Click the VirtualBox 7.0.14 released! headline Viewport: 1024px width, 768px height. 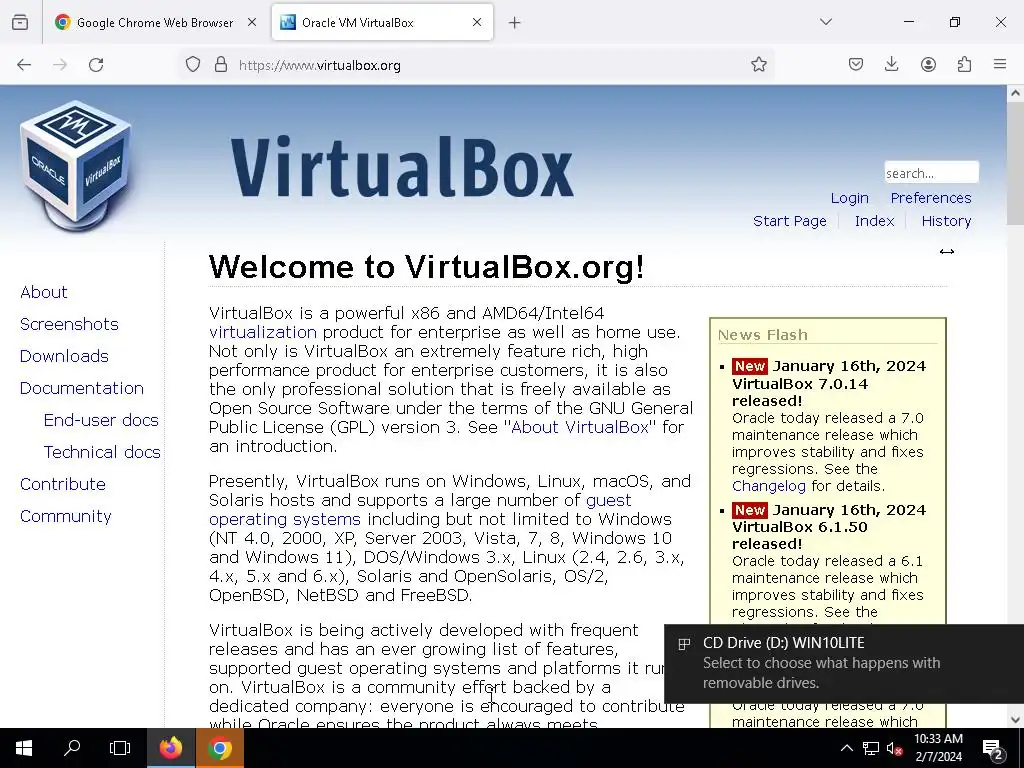coord(800,392)
